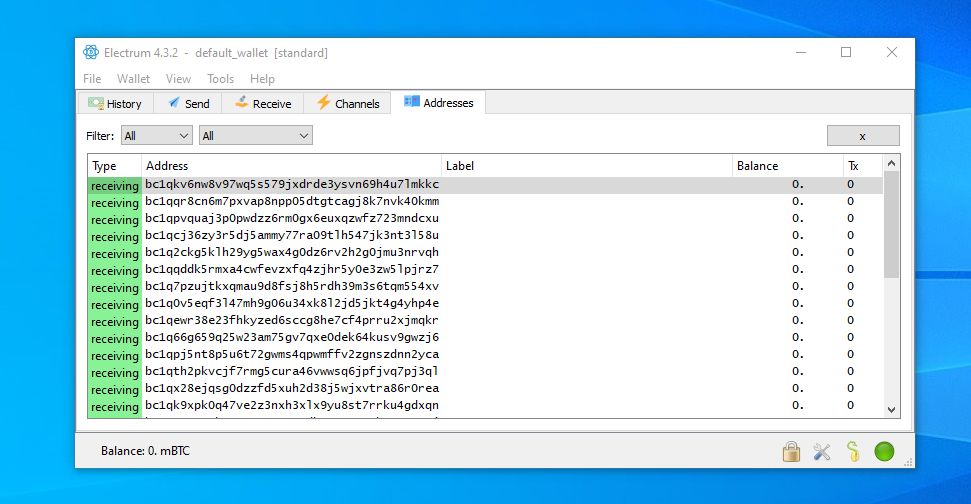Click the seed icon in status bar
The height and width of the screenshot is (504, 971).
pyautogui.click(x=853, y=452)
